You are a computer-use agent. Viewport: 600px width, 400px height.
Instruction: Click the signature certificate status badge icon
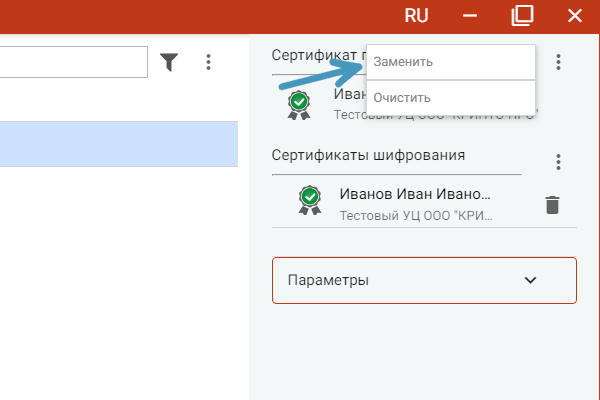point(299,105)
